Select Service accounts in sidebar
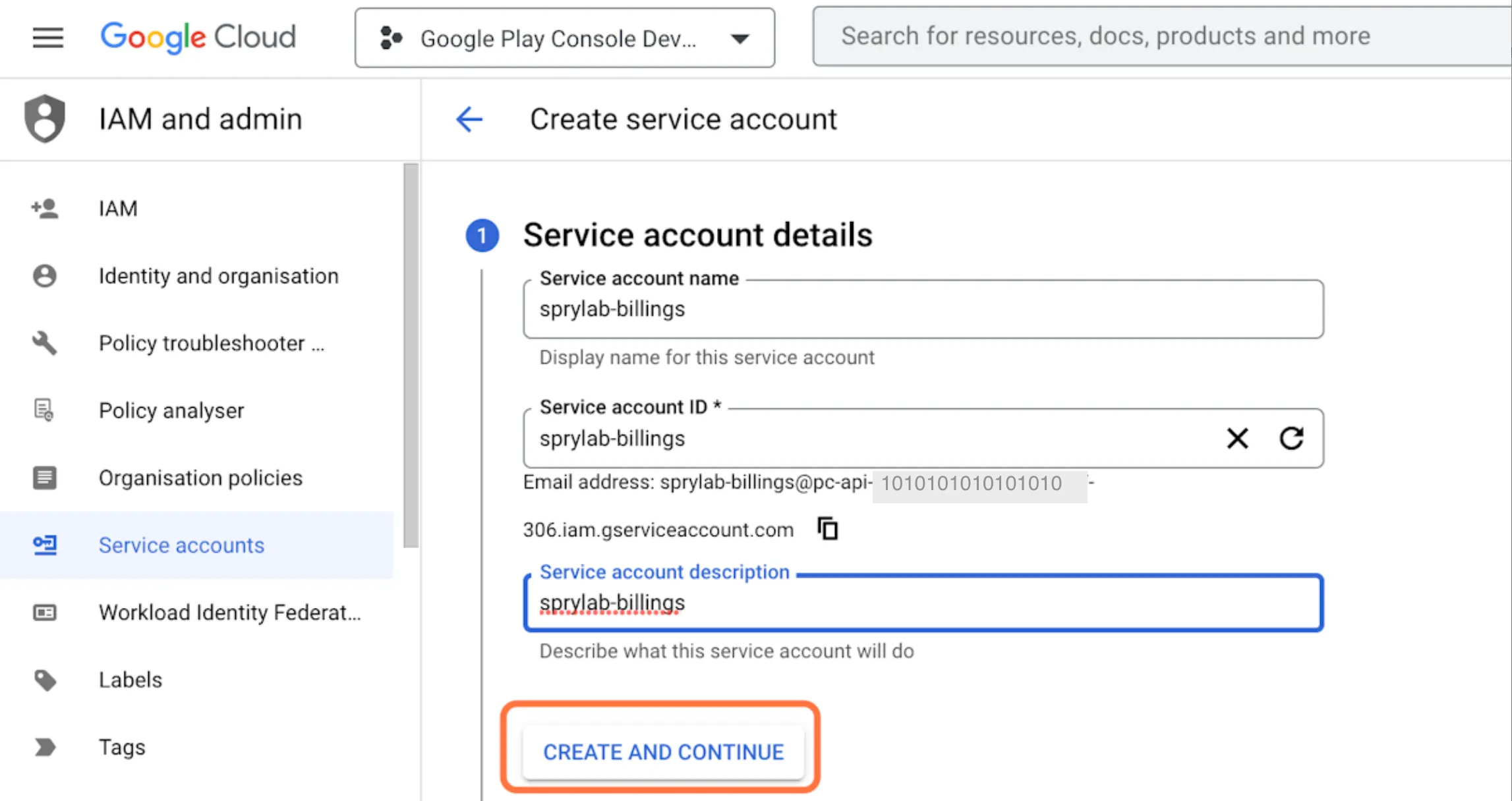Viewport: 1512px width, 801px height. 196,545
